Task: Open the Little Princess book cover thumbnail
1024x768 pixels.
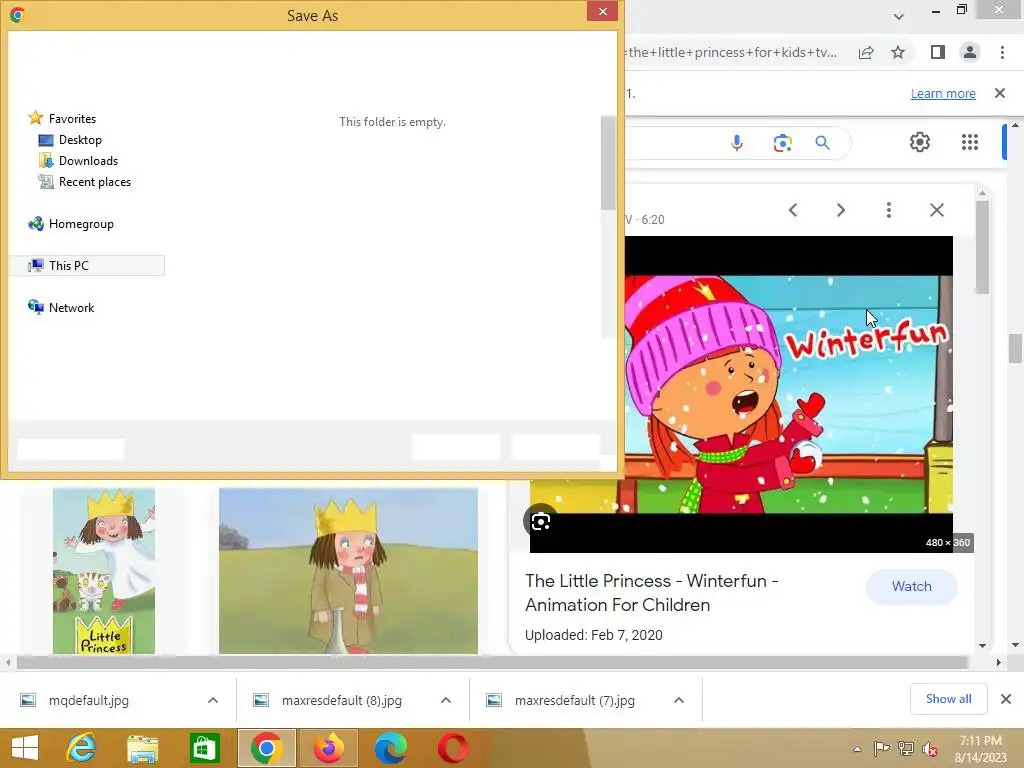Action: 104,571
